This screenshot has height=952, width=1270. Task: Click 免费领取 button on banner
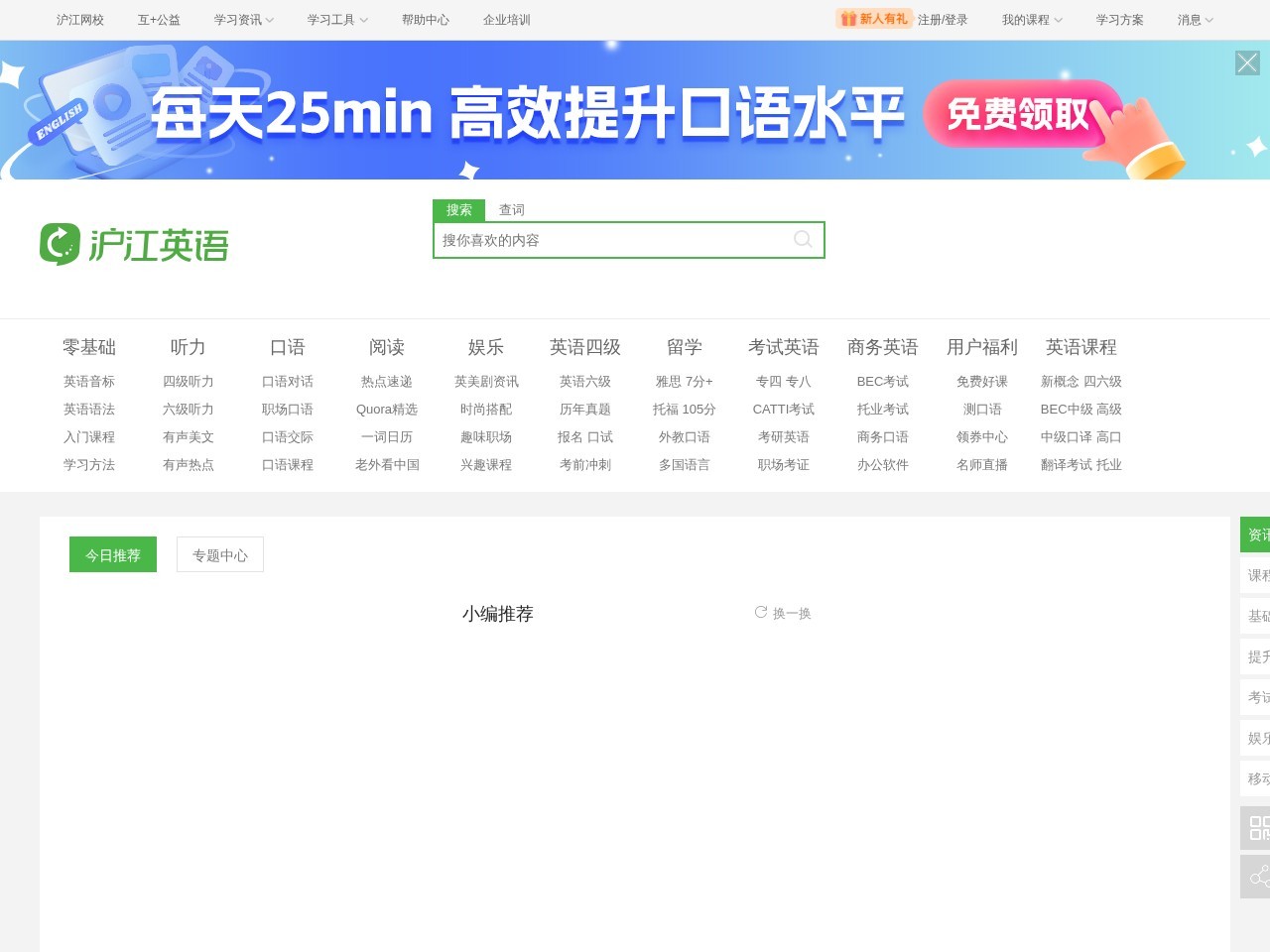(x=1021, y=114)
